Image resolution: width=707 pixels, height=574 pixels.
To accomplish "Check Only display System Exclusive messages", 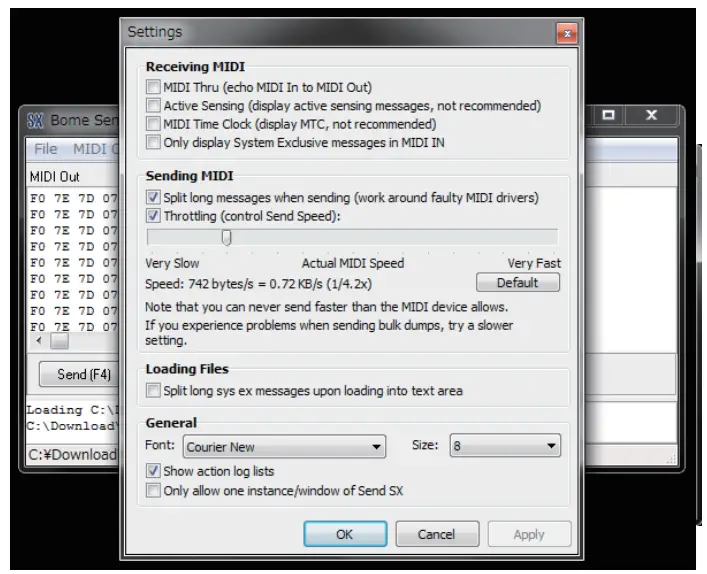I will (153, 142).
